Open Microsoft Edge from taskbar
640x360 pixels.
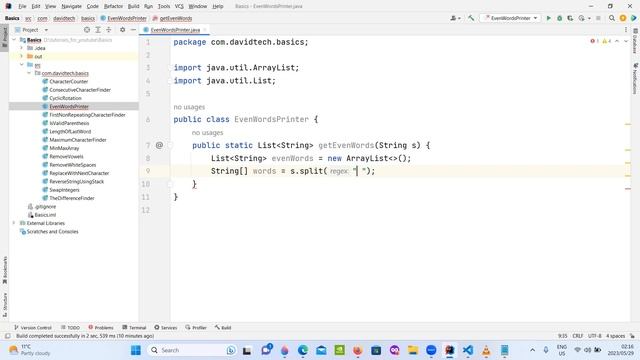pos(303,350)
